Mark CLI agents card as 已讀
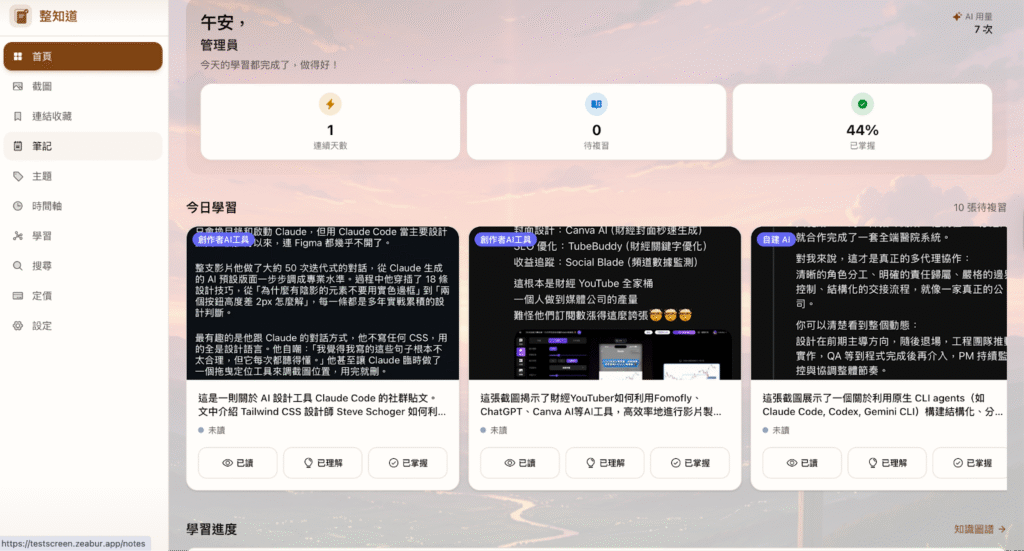1024x551 pixels. coord(802,463)
